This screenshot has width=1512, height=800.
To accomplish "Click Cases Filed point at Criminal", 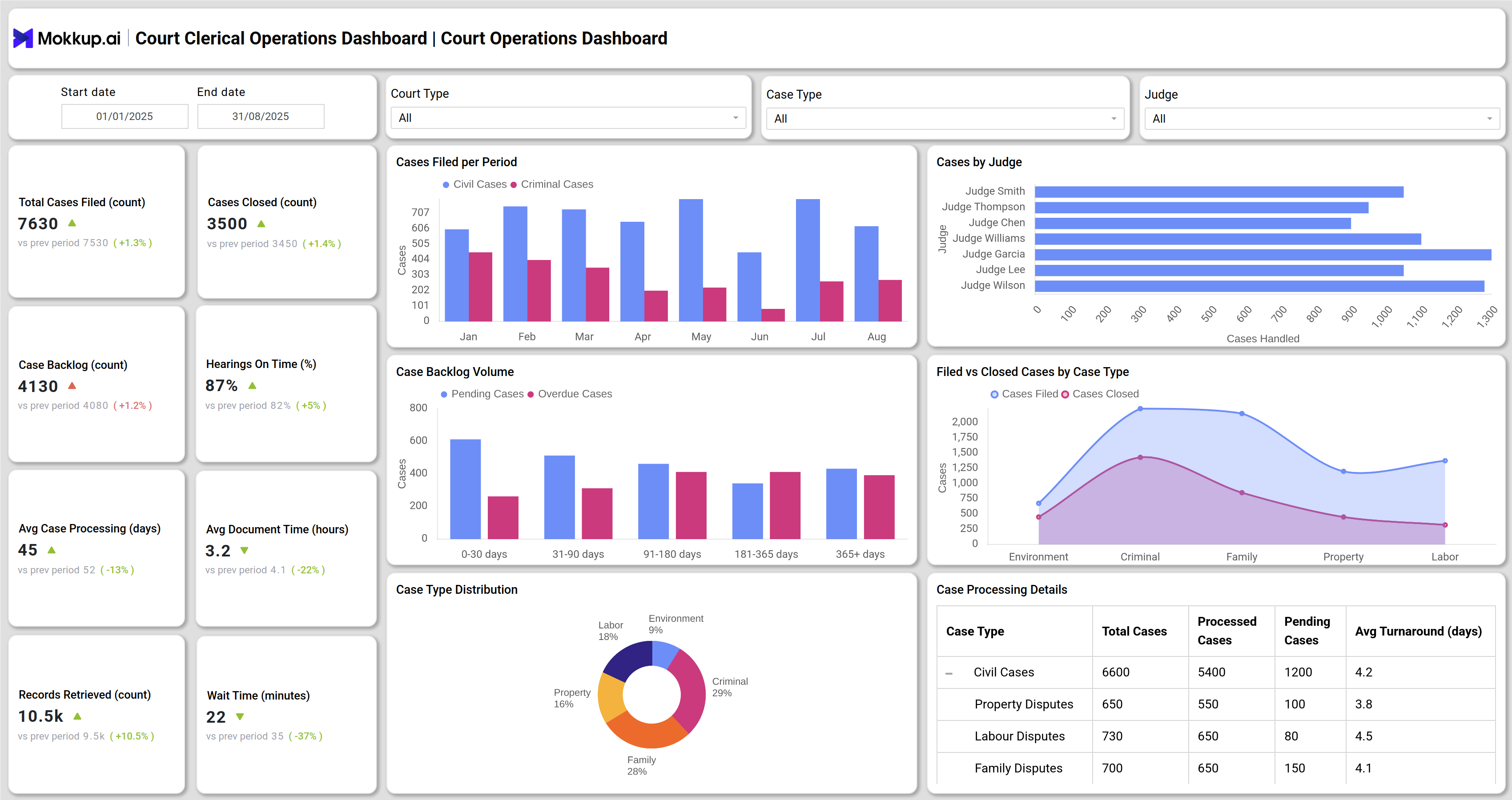I will 1140,409.
